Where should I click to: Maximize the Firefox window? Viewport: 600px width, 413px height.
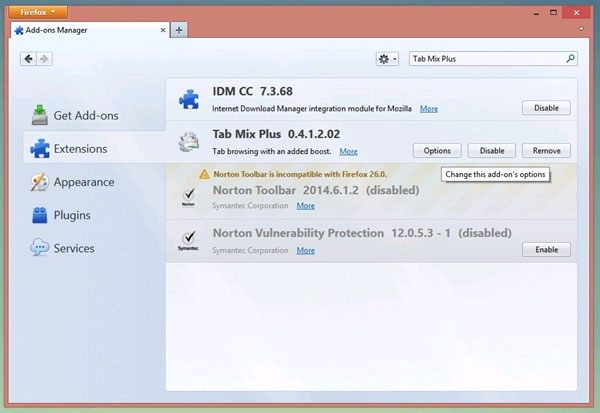(x=553, y=13)
